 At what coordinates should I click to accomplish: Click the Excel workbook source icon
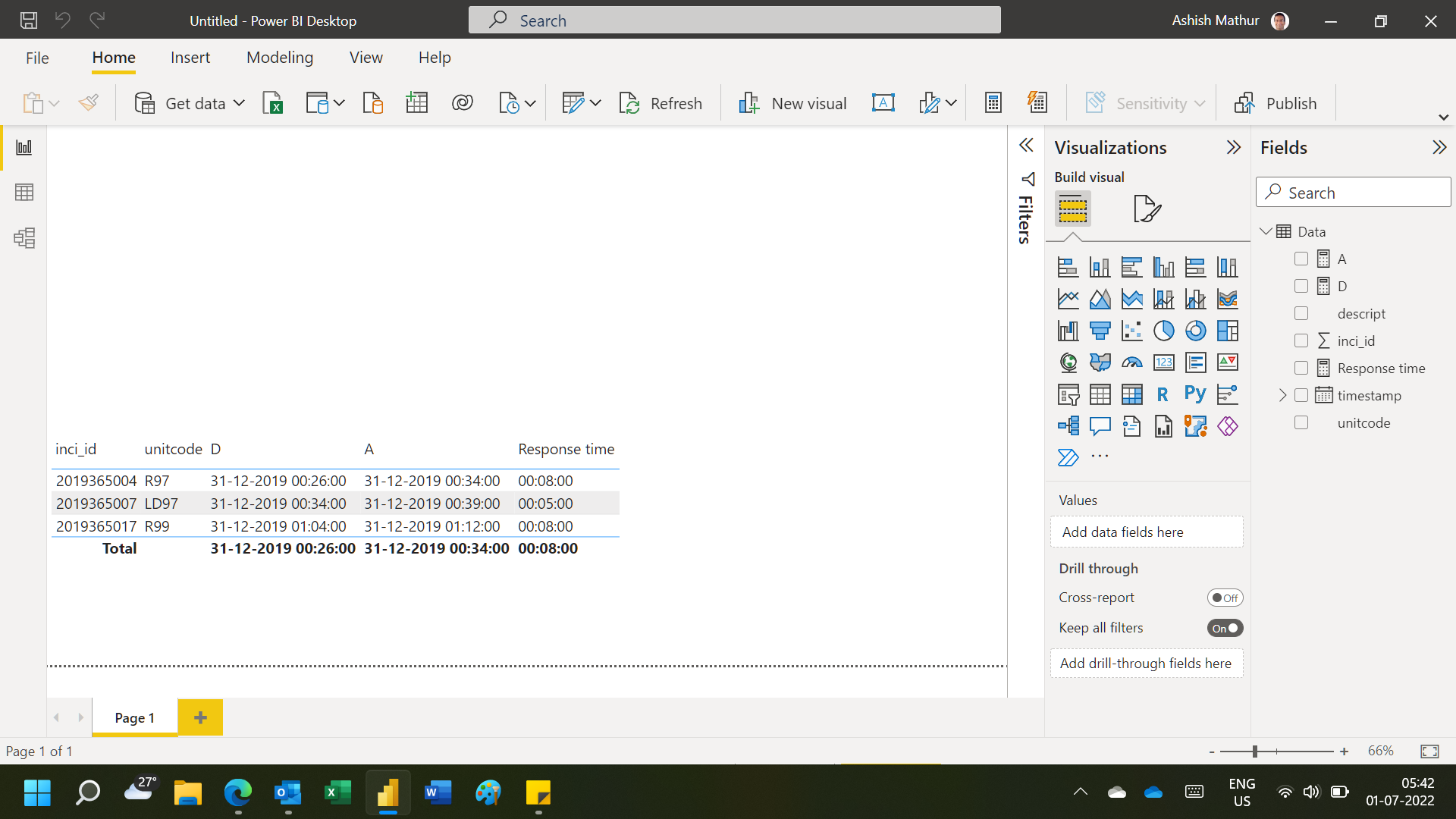click(x=272, y=103)
